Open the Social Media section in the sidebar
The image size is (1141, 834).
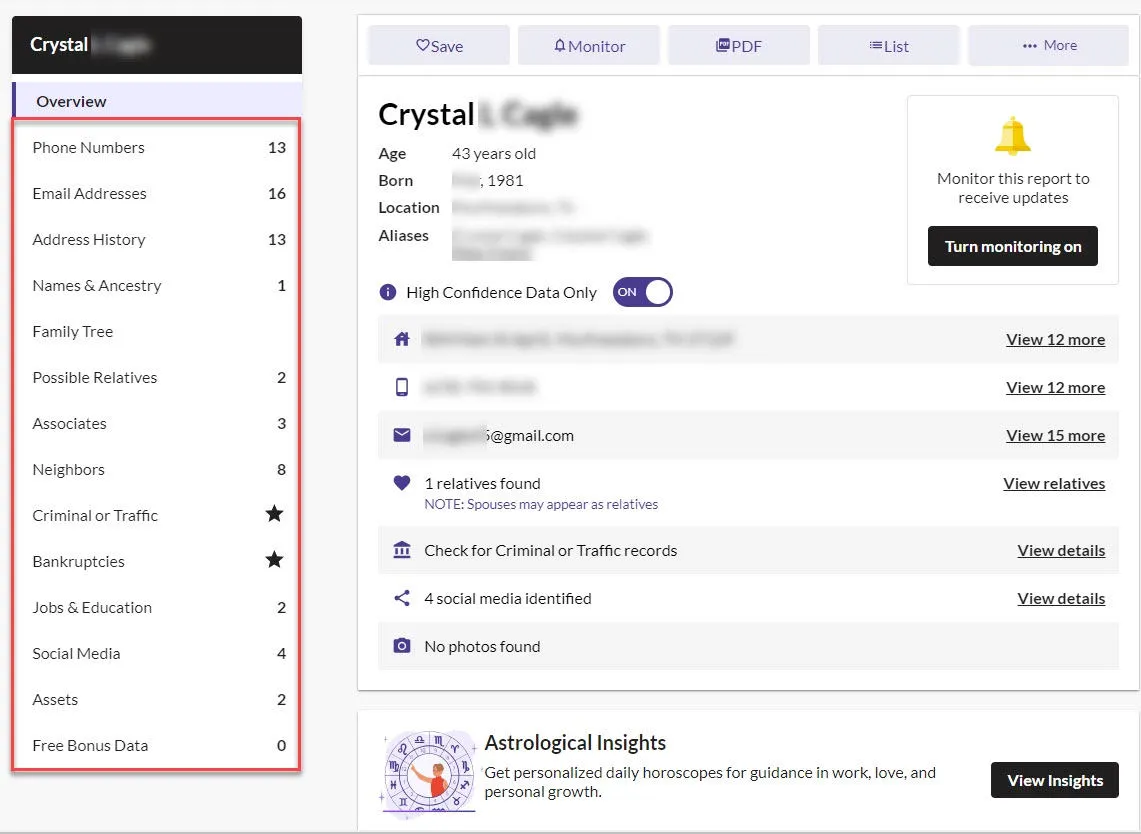click(76, 653)
